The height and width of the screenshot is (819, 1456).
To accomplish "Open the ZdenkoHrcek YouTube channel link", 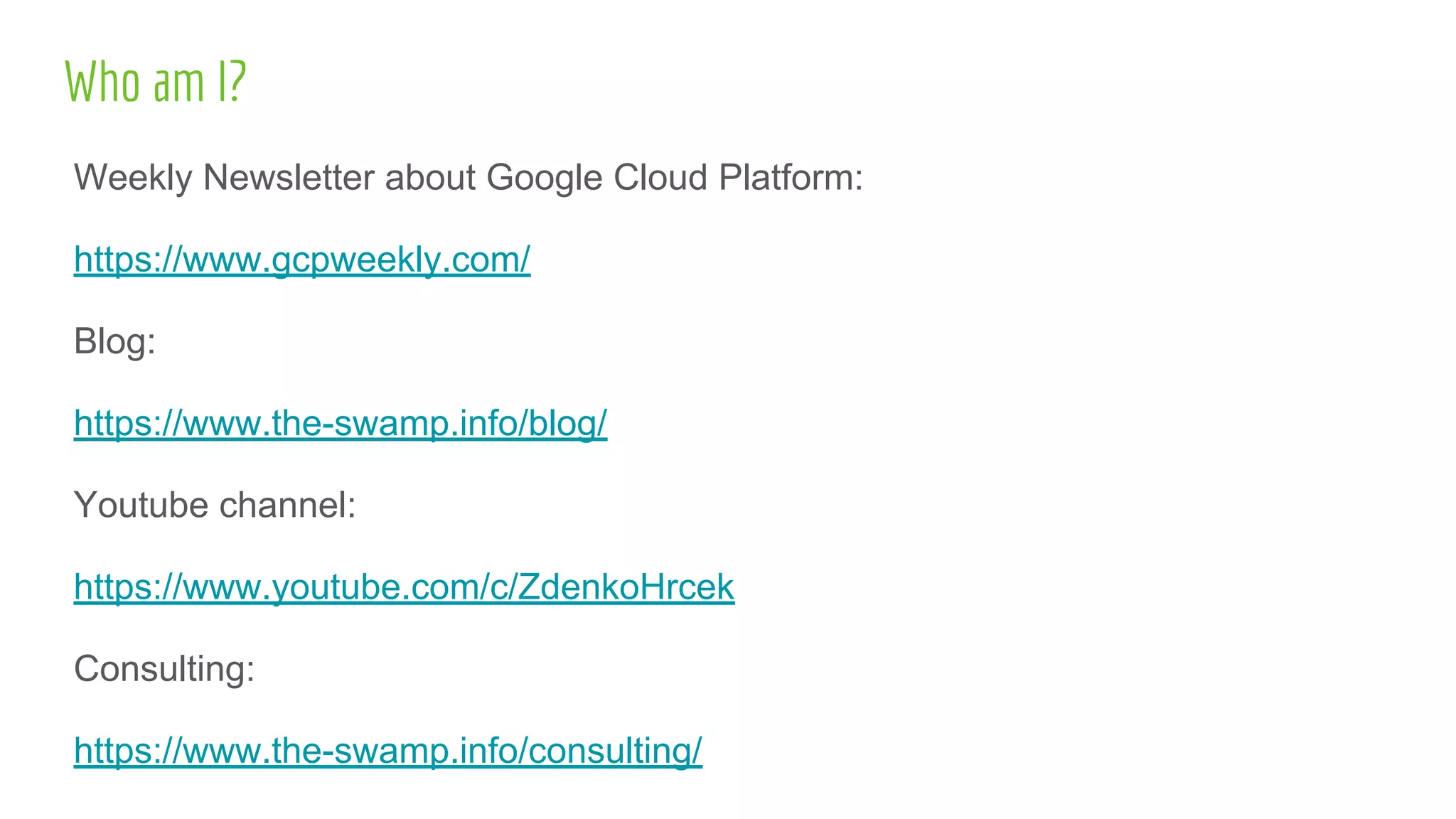I will (x=404, y=587).
